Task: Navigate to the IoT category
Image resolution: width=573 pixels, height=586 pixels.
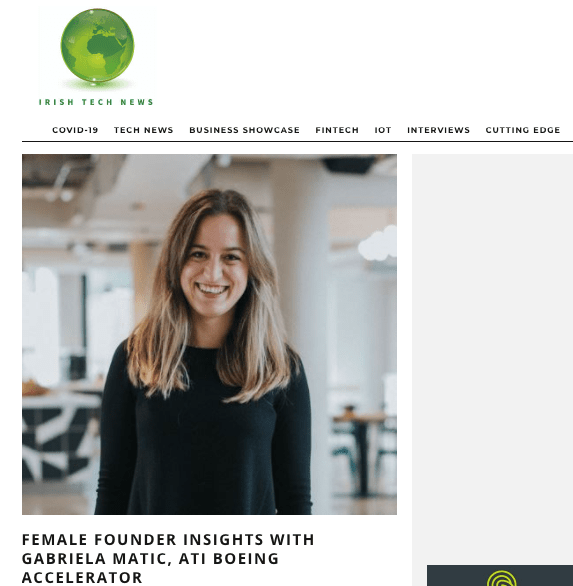Action: click(383, 130)
